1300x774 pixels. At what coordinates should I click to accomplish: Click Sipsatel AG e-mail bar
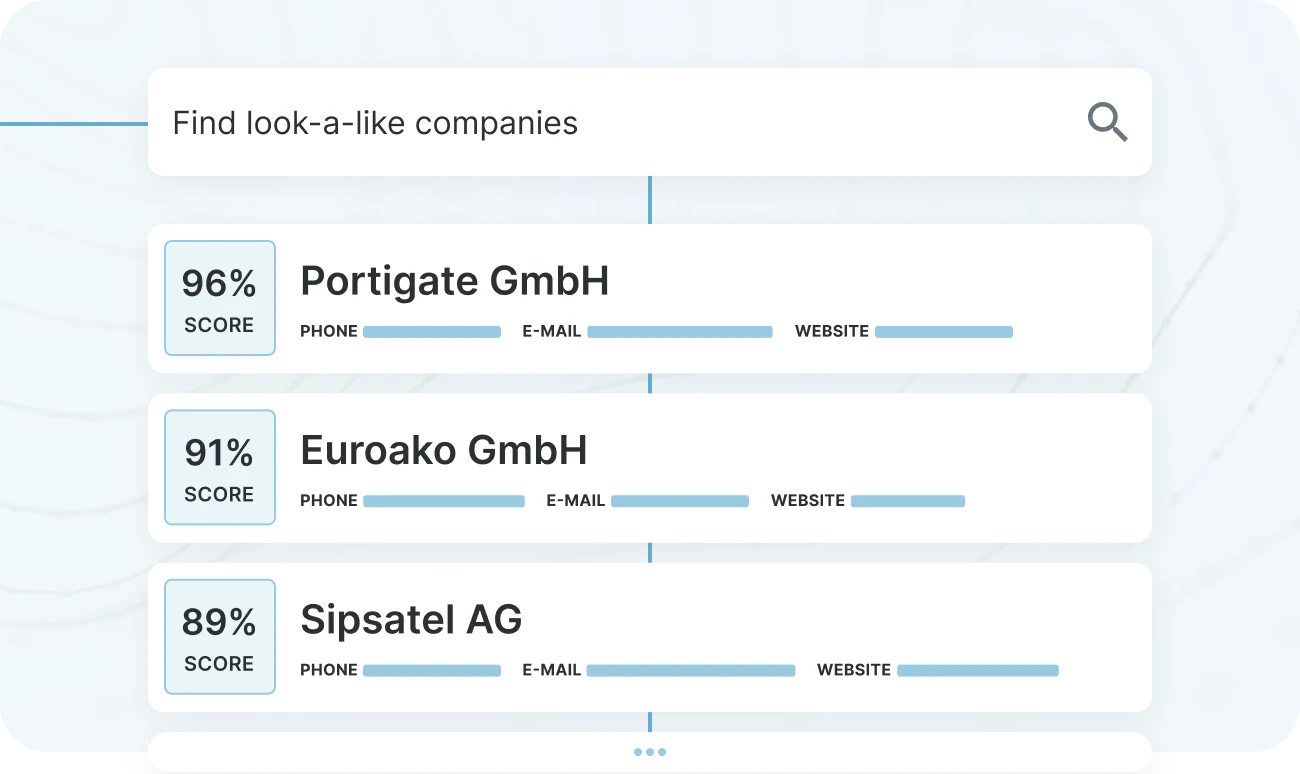coord(690,671)
